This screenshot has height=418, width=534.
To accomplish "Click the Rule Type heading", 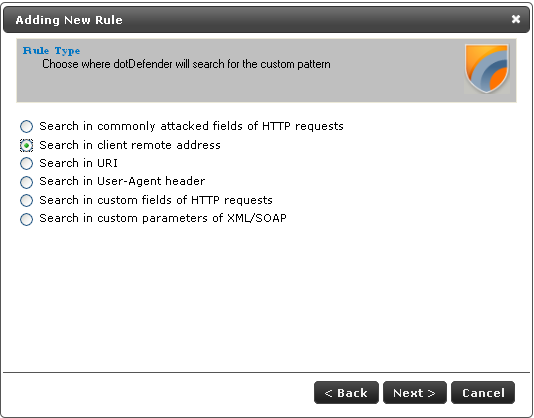I will 51,51.
